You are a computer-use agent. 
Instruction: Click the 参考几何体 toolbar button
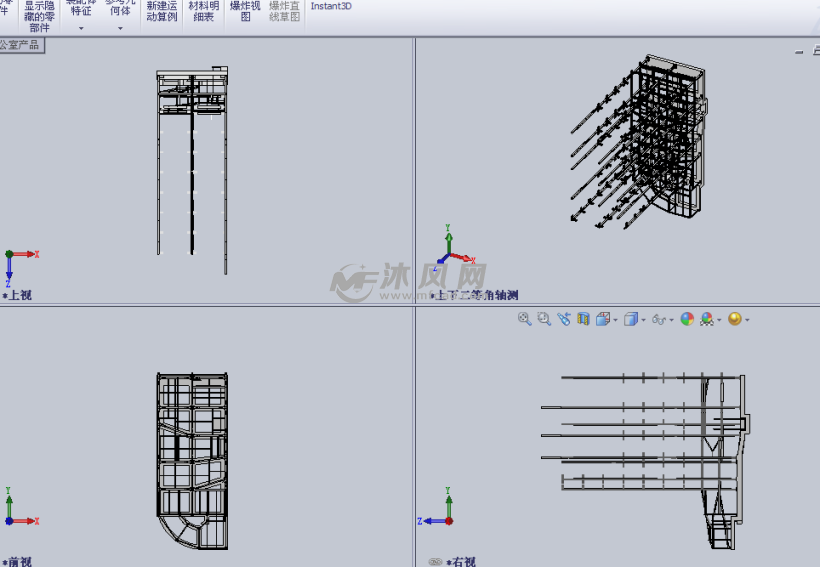(120, 8)
